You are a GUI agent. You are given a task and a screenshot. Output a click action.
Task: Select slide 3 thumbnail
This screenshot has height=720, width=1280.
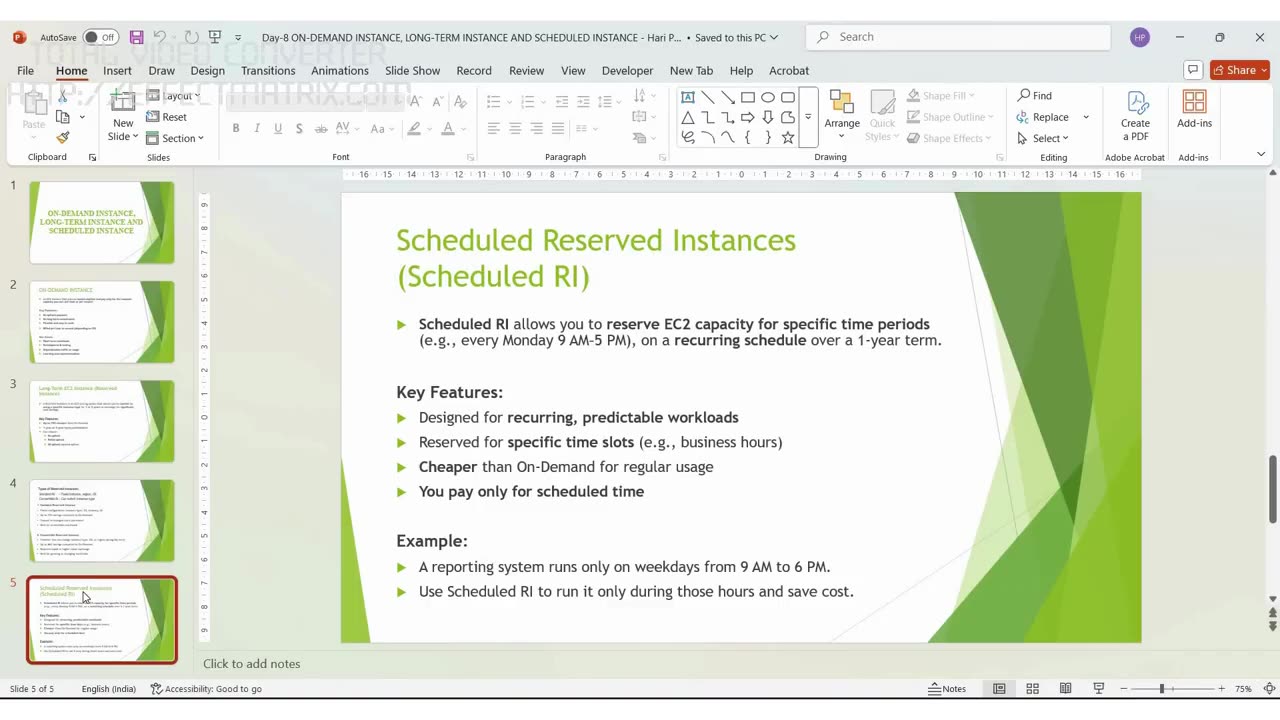[x=102, y=421]
